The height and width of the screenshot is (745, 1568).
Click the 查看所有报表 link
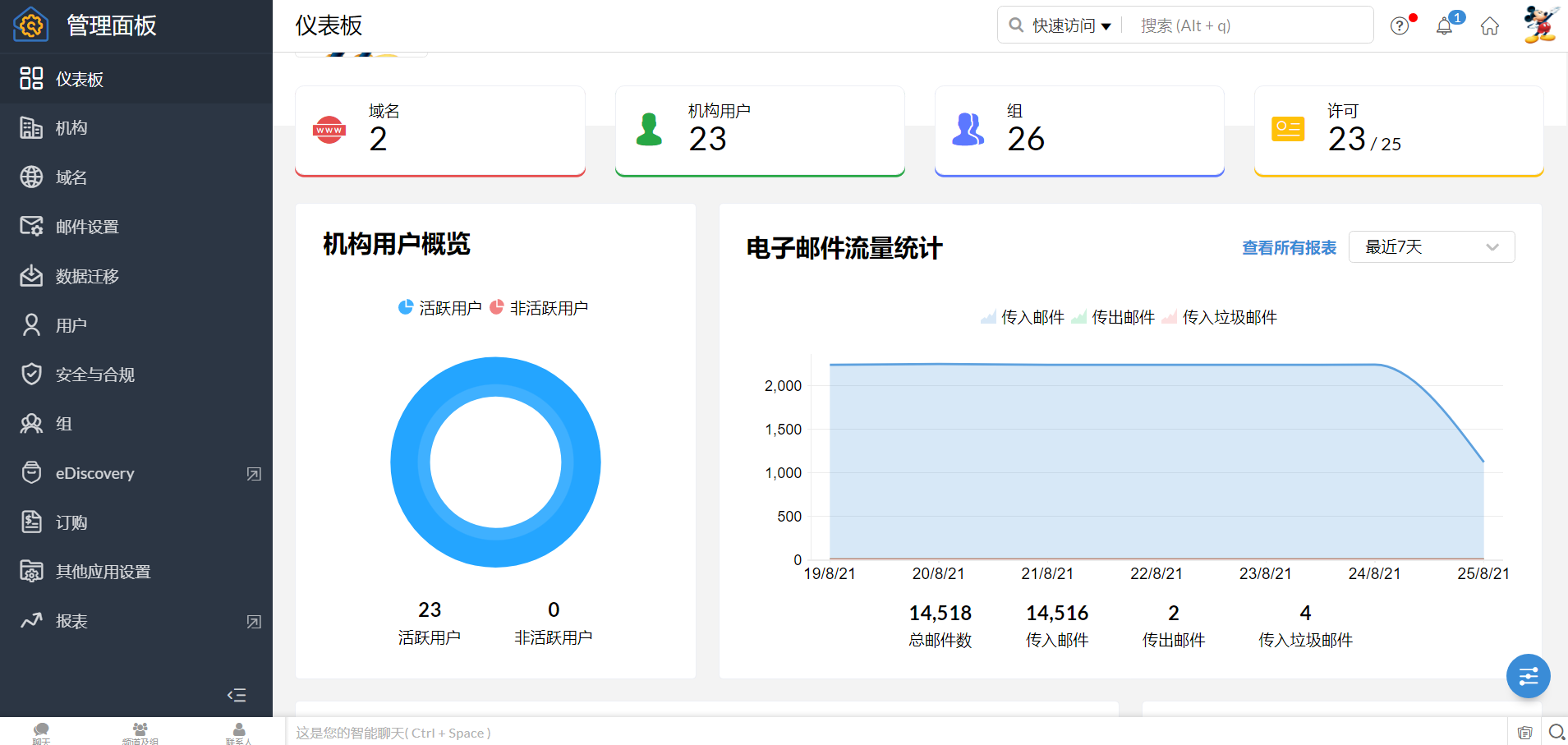1288,248
